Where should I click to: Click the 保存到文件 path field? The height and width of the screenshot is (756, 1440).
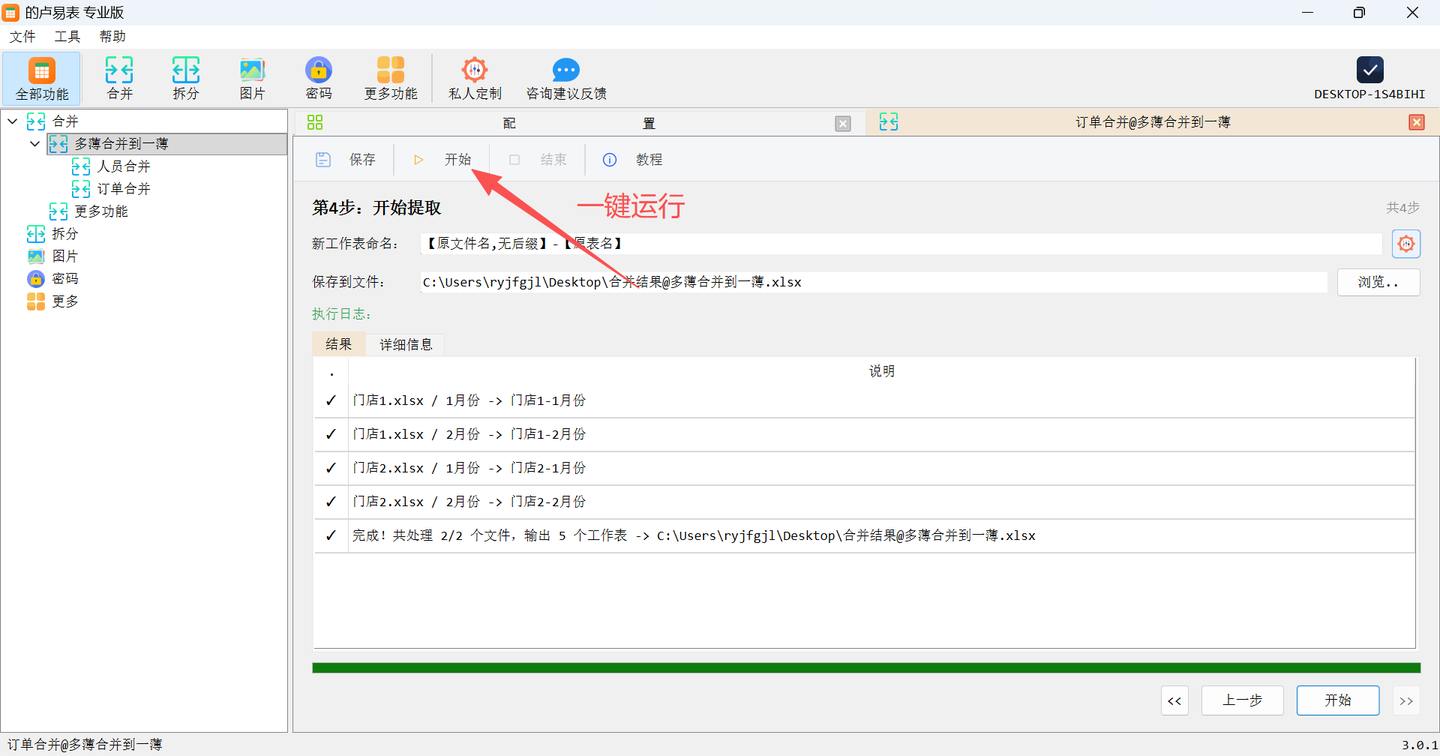point(873,282)
